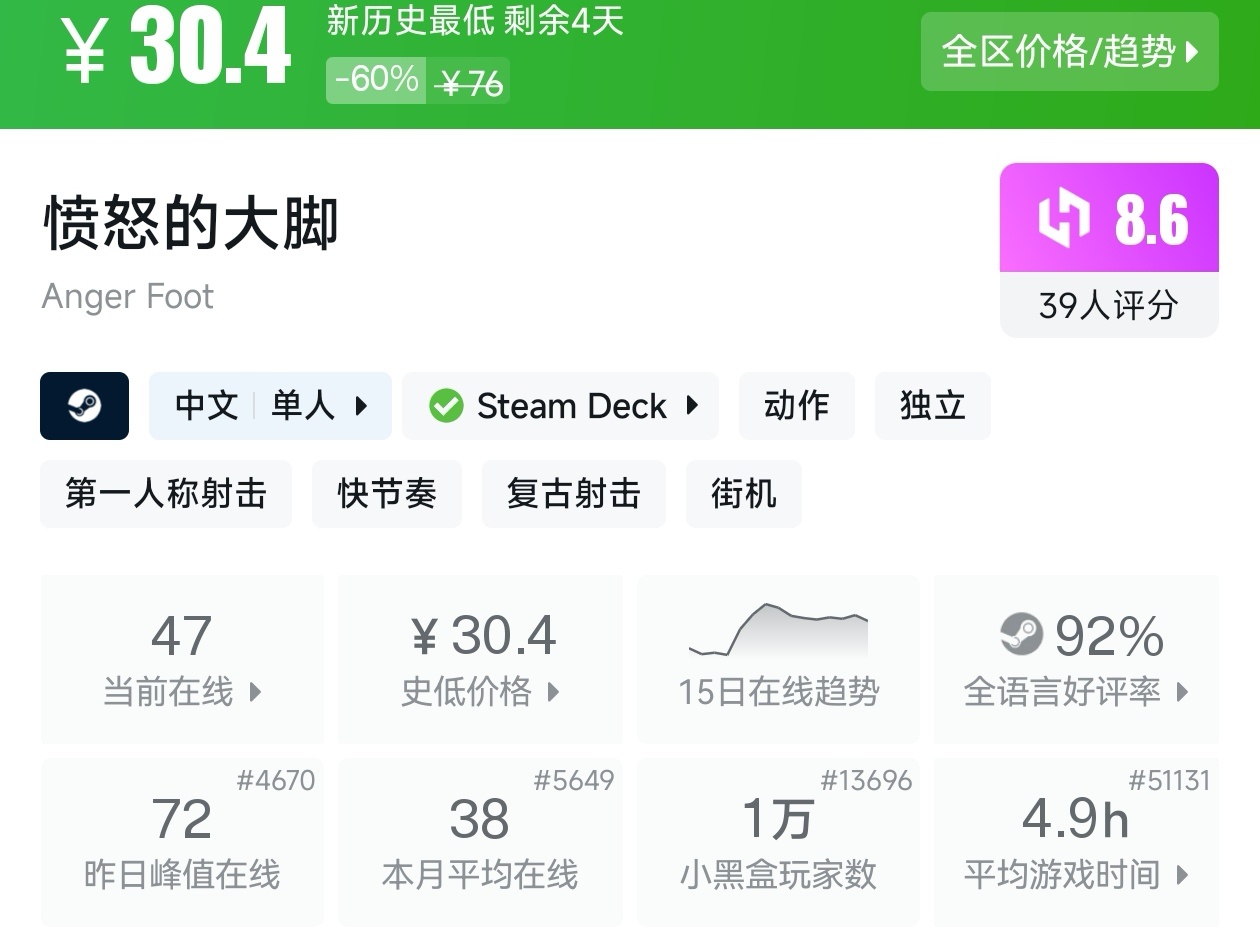Open the 39人评分 rating count
The height and width of the screenshot is (940, 1260).
(x=1108, y=306)
